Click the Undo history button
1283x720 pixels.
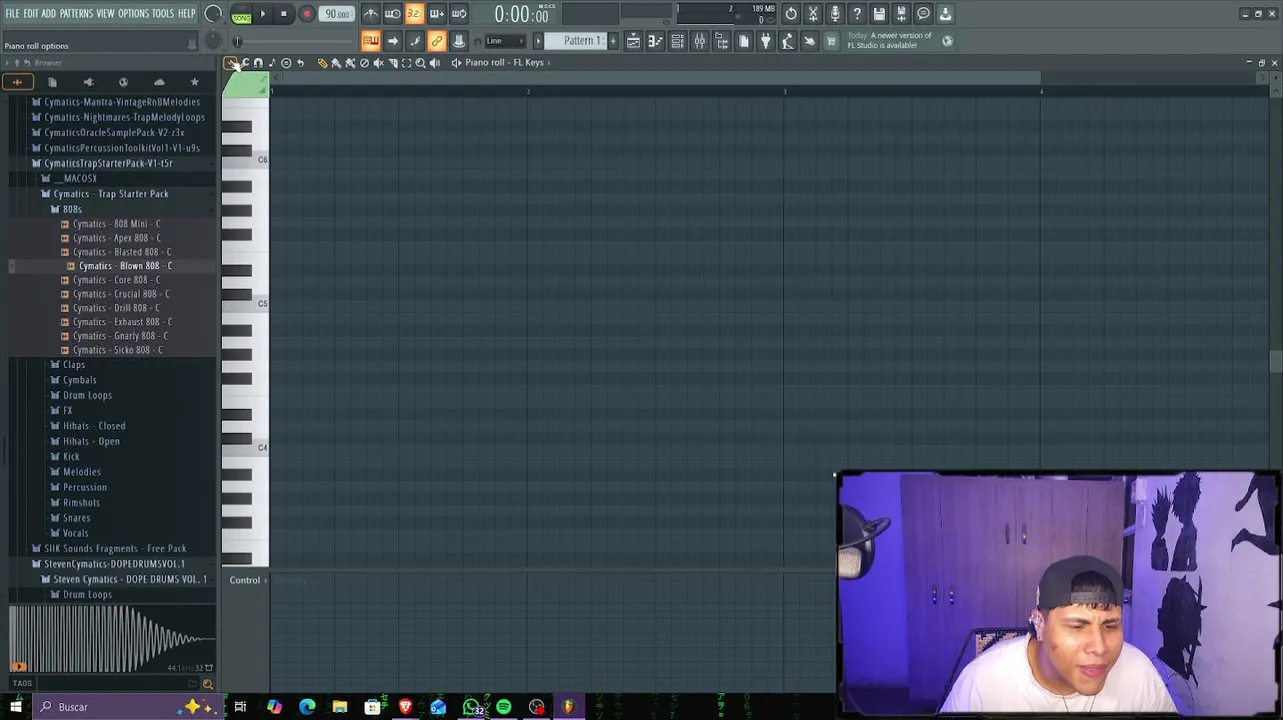[791, 14]
